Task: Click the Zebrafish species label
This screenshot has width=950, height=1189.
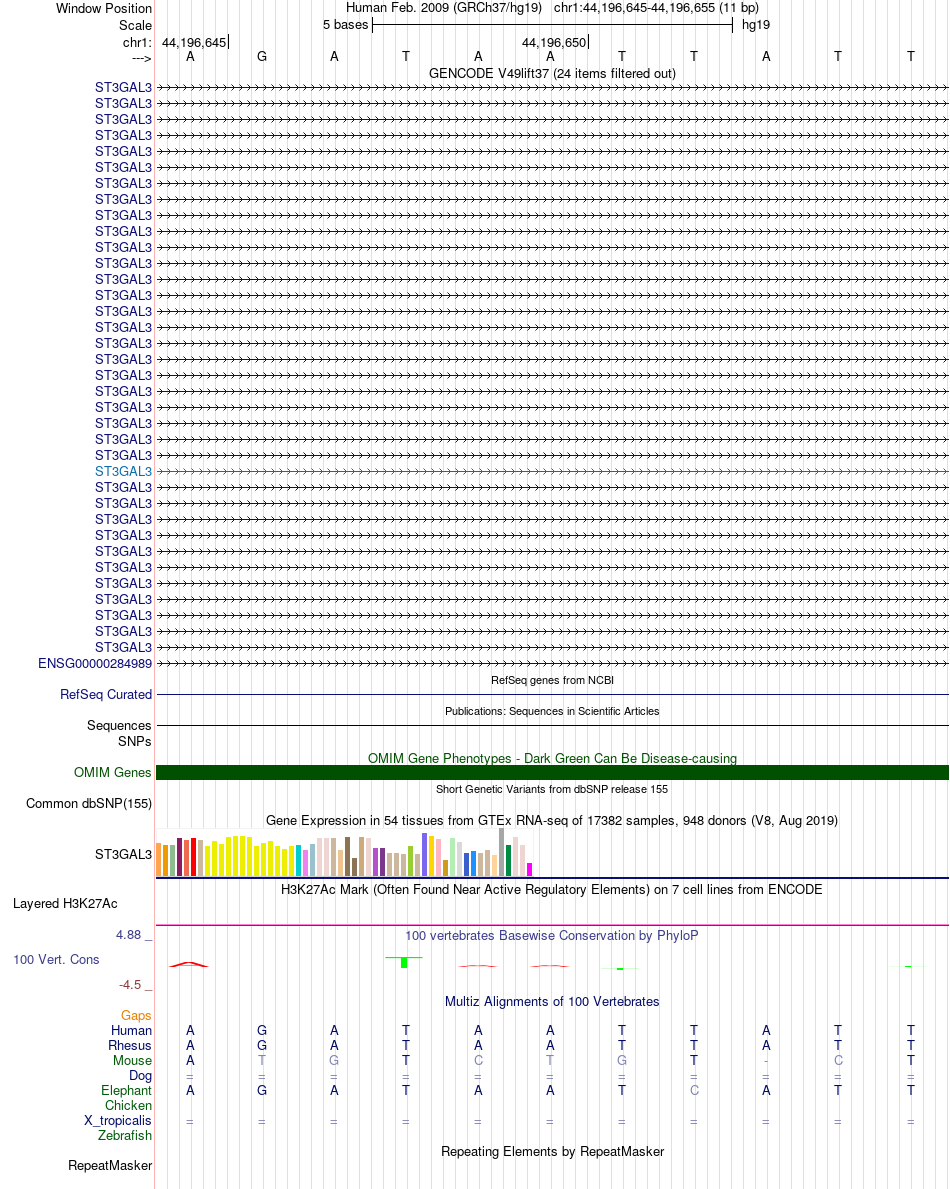Action: coord(124,1136)
